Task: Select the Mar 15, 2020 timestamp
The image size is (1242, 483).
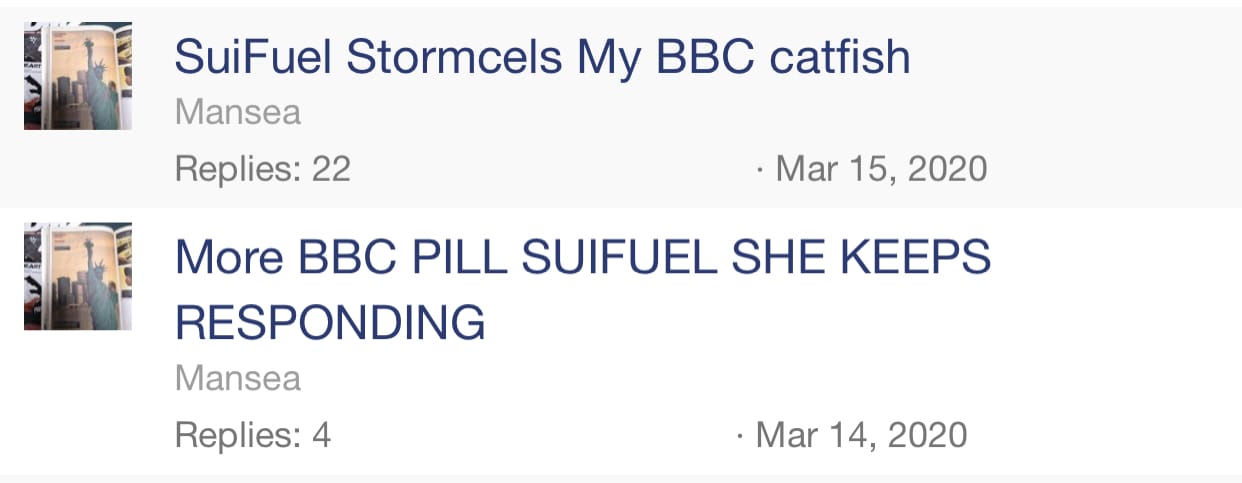Action: [x=880, y=169]
